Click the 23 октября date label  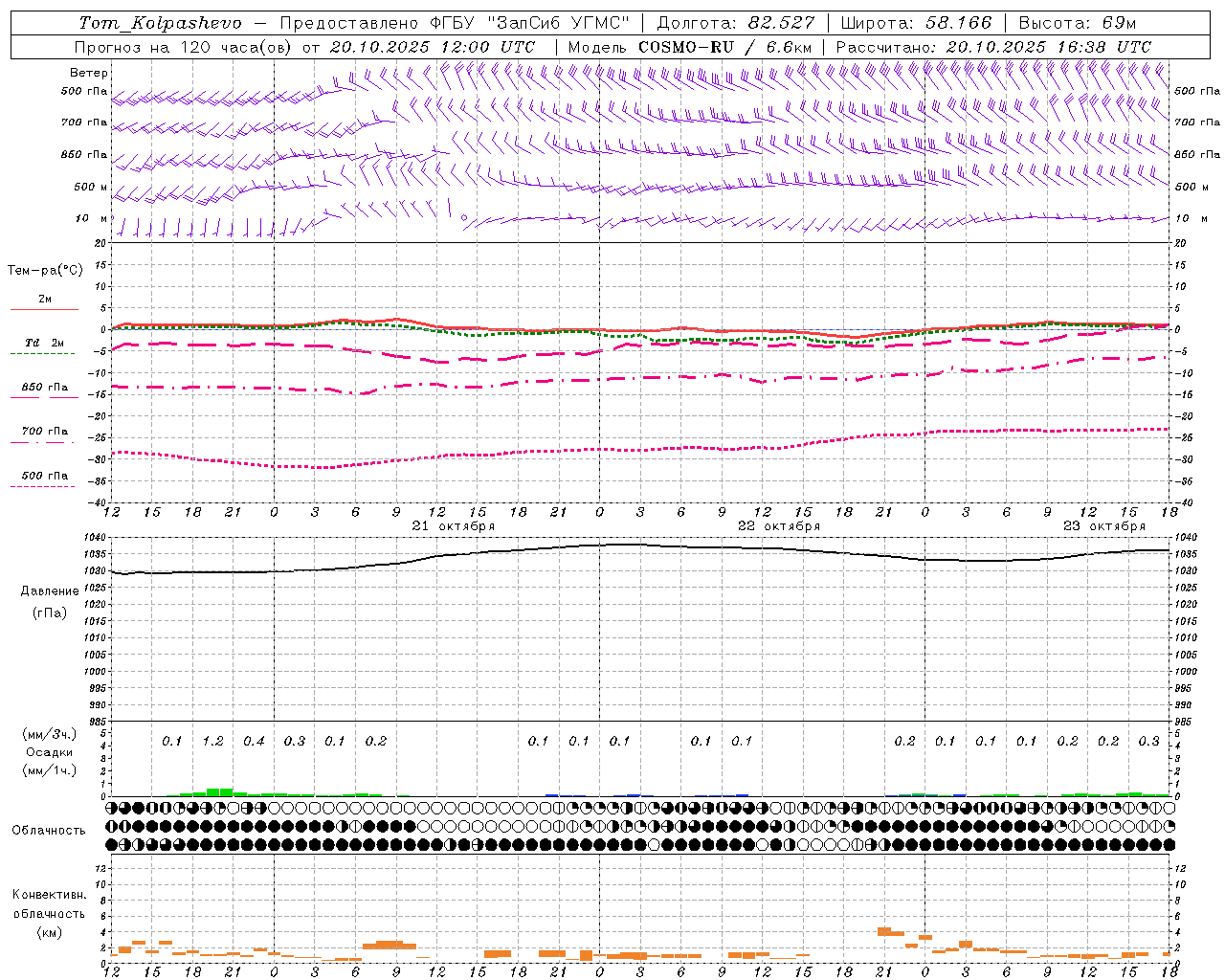tap(1104, 526)
